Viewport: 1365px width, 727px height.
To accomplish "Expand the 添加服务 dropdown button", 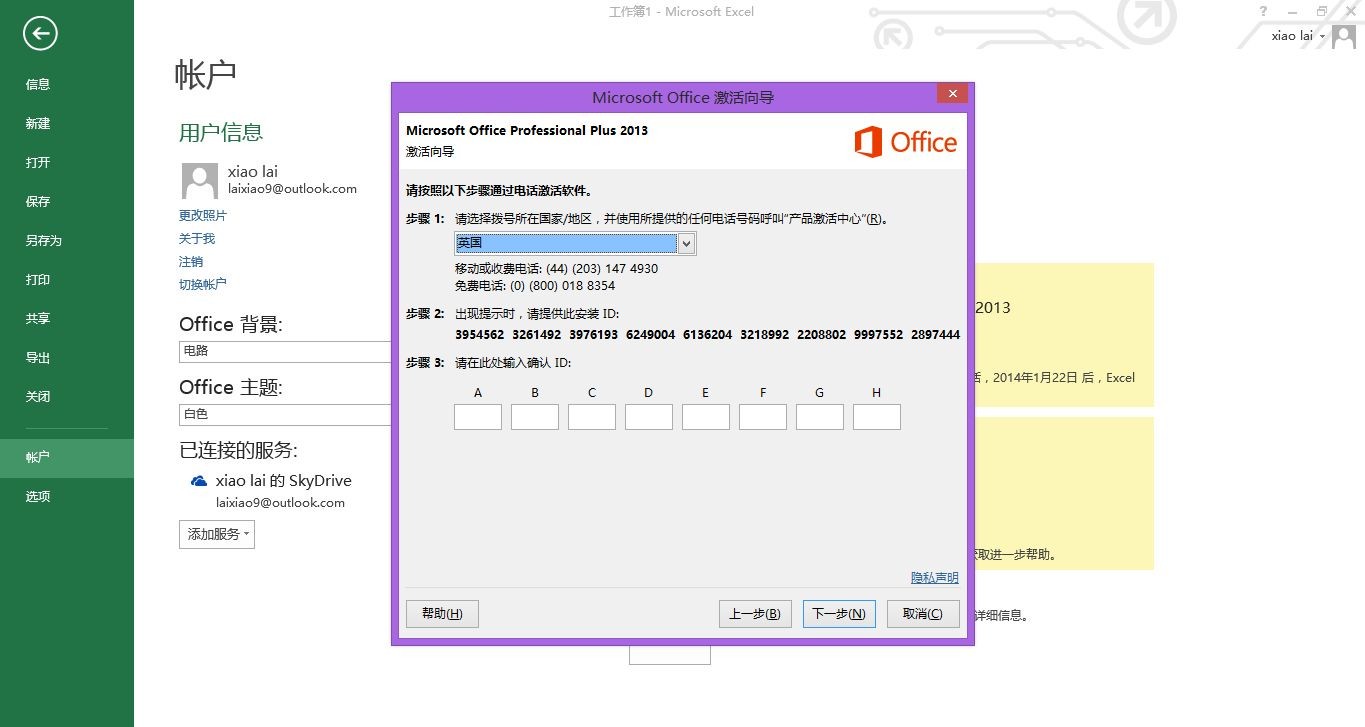I will point(217,534).
